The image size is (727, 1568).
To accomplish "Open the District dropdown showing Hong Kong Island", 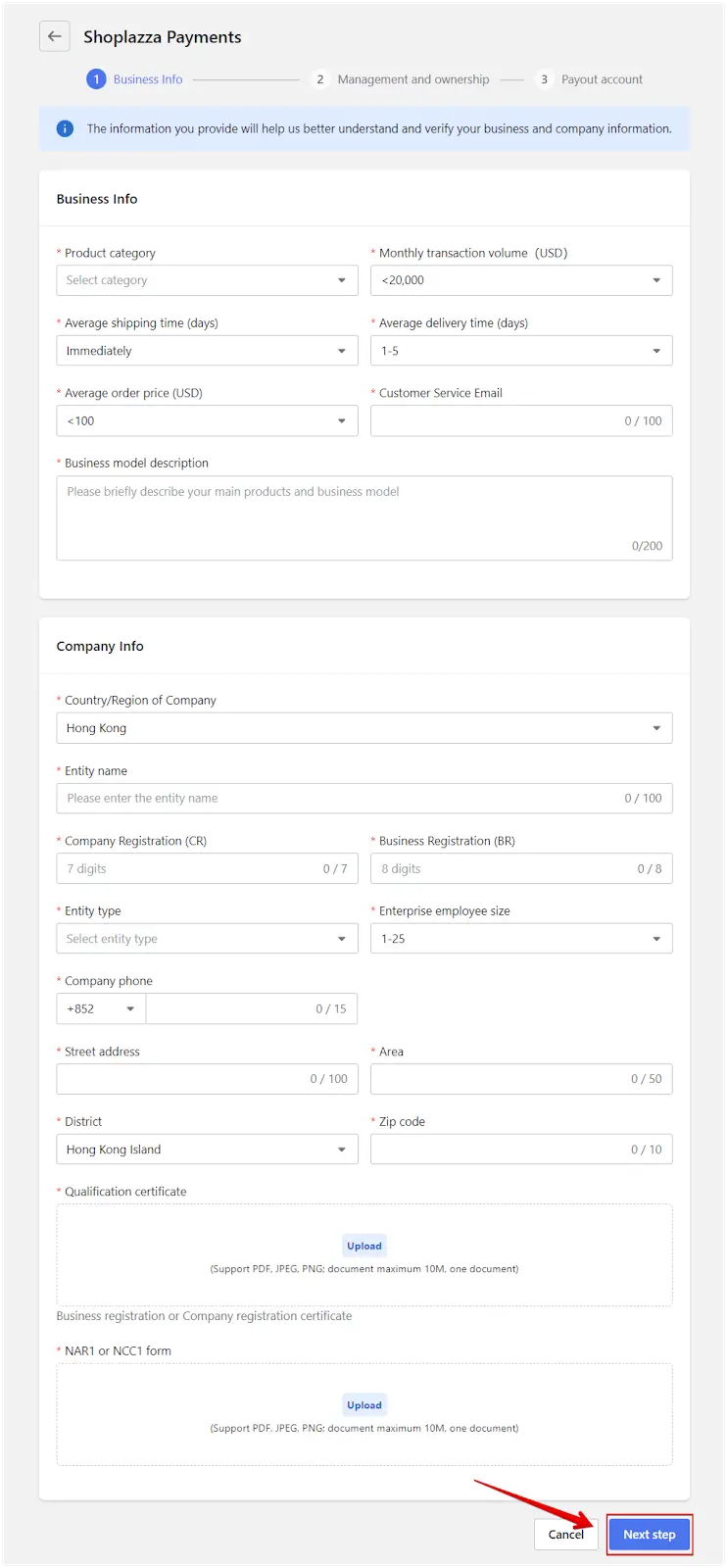I will pos(207,1150).
